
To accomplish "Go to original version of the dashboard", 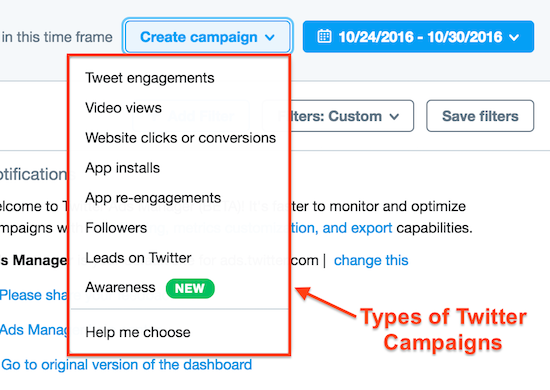I will tap(127, 365).
